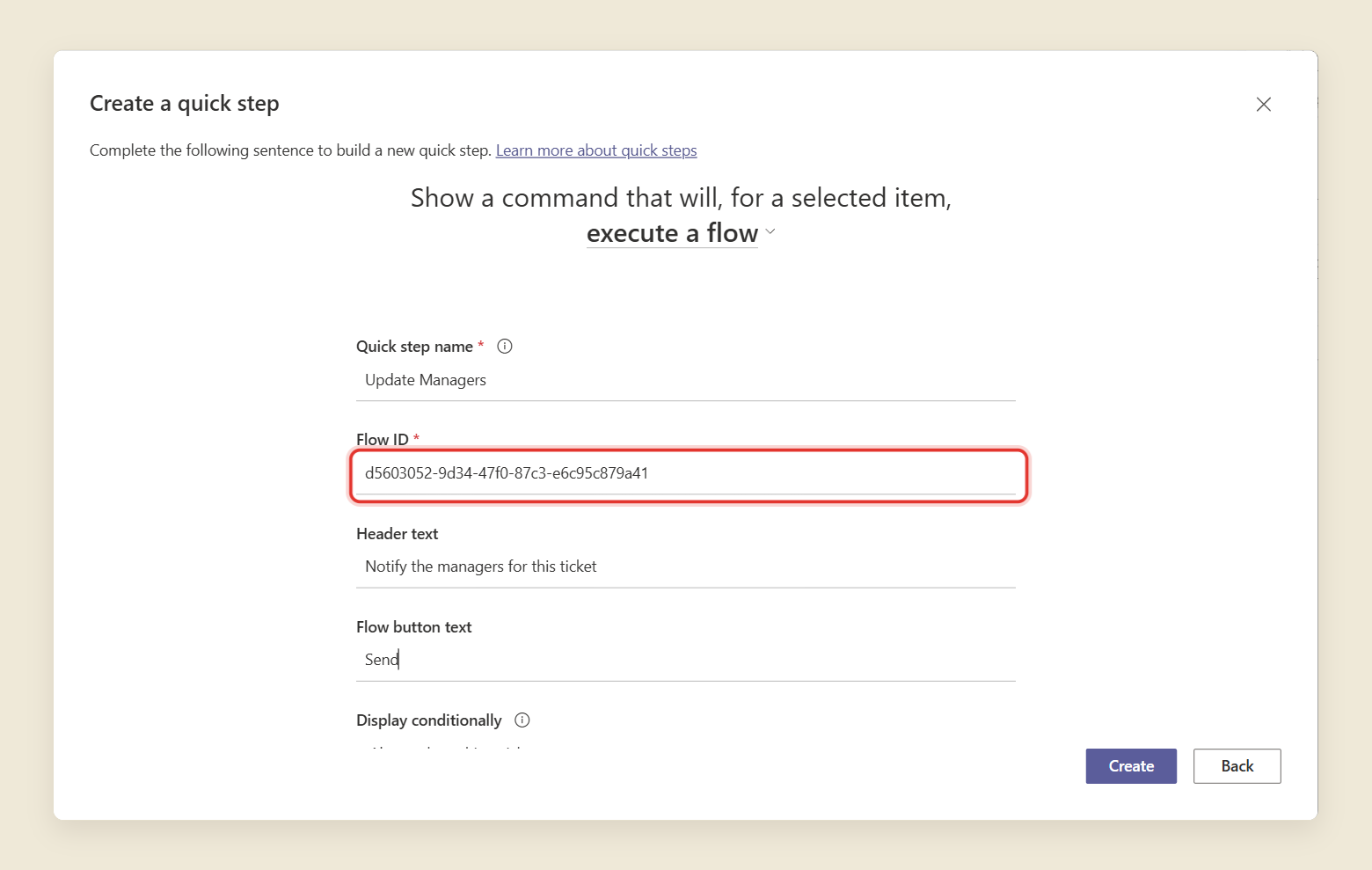
Task: Click the 'Flow ID' field label
Action: 383,439
